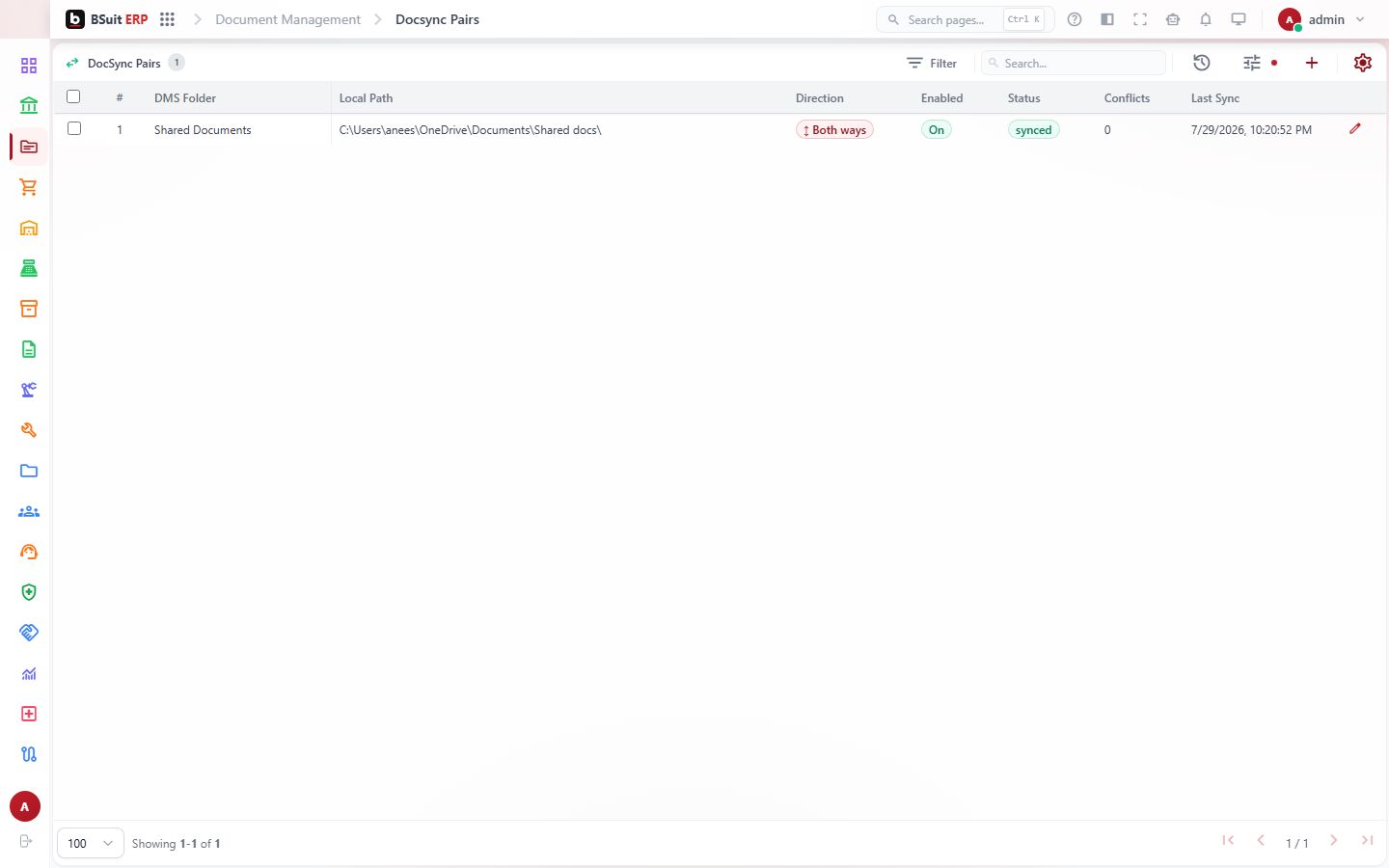
Task: Go to Document Management breadcrumb
Action: click(287, 19)
